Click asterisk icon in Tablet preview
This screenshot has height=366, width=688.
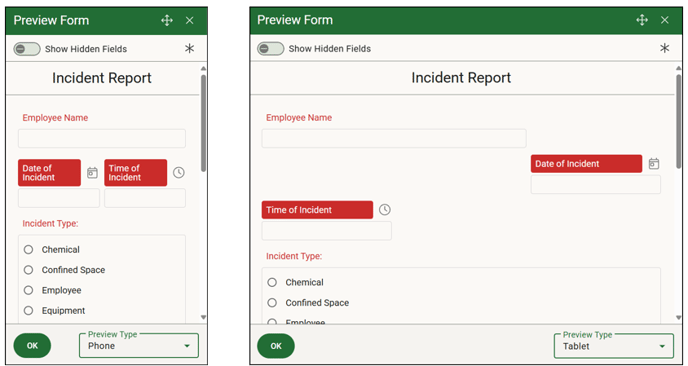click(x=665, y=48)
